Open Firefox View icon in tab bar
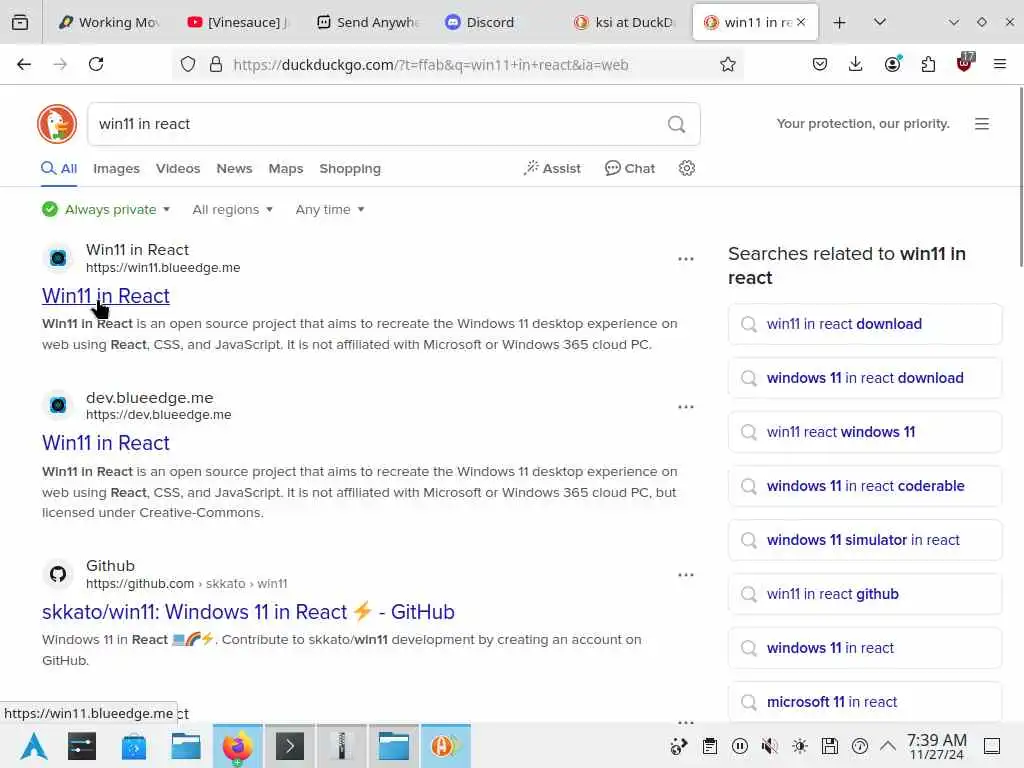Image resolution: width=1024 pixels, height=768 pixels. click(20, 22)
